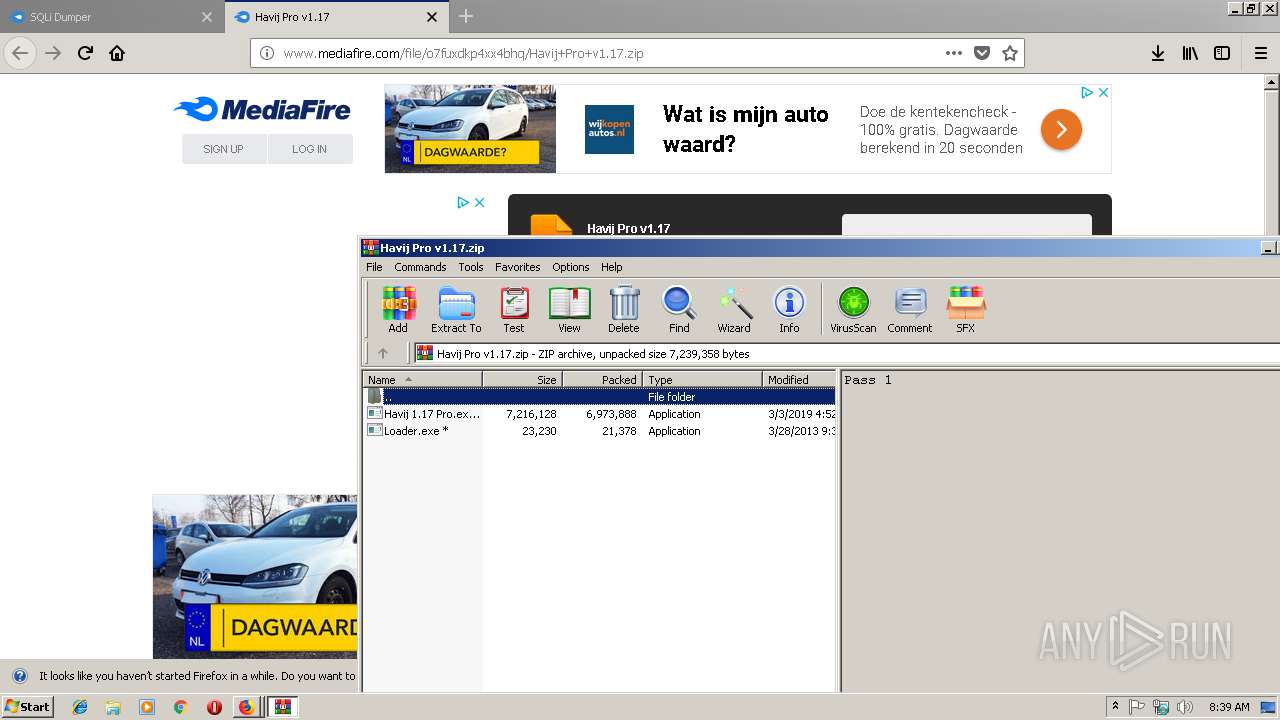Image resolution: width=1280 pixels, height=720 pixels.
Task: Run VirusScan on archive
Action: click(x=853, y=309)
